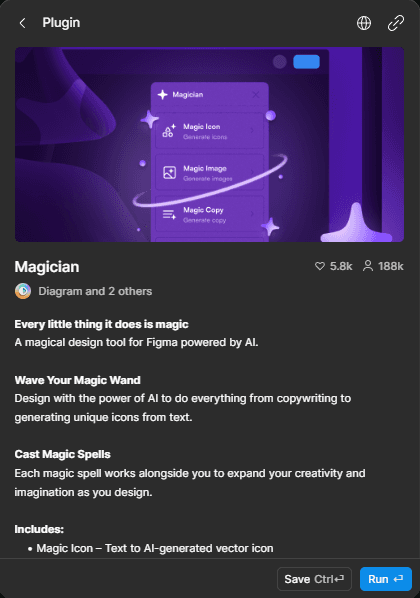Click the user count person icon
Screen dimensions: 420x598
tap(368, 266)
